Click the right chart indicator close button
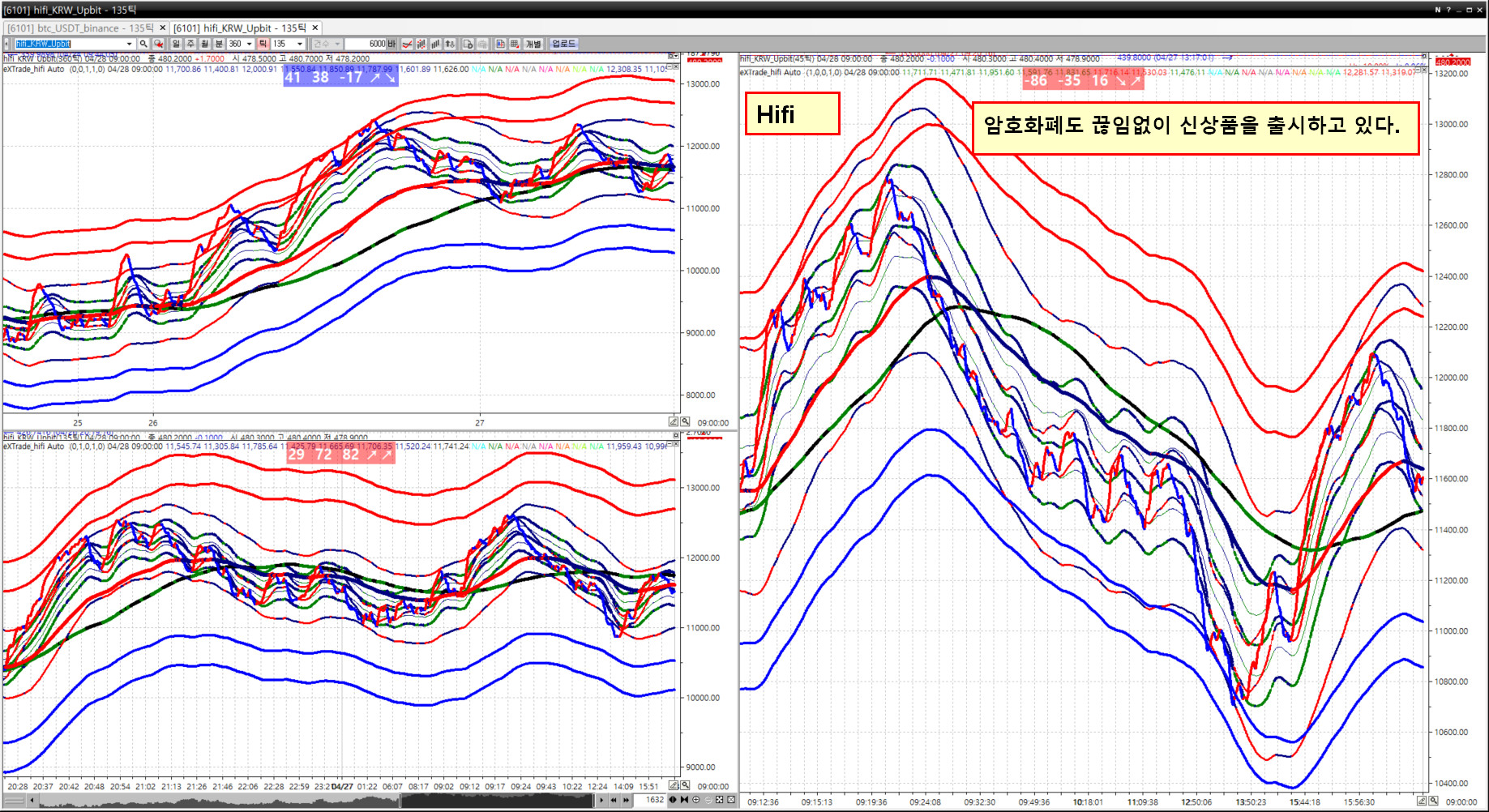The width and height of the screenshot is (1489, 812). (x=1425, y=71)
